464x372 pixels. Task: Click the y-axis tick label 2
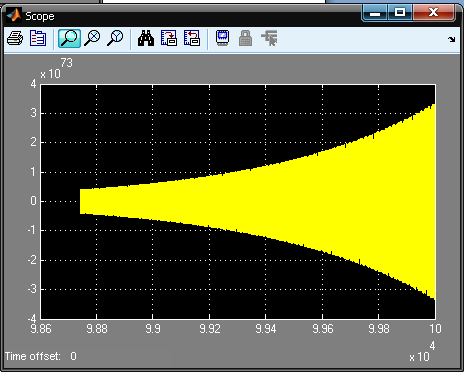[33, 142]
